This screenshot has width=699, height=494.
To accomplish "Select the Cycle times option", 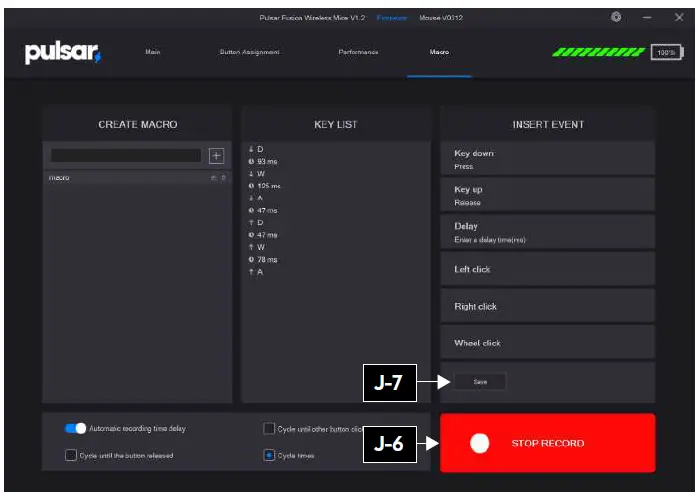I will pos(269,455).
